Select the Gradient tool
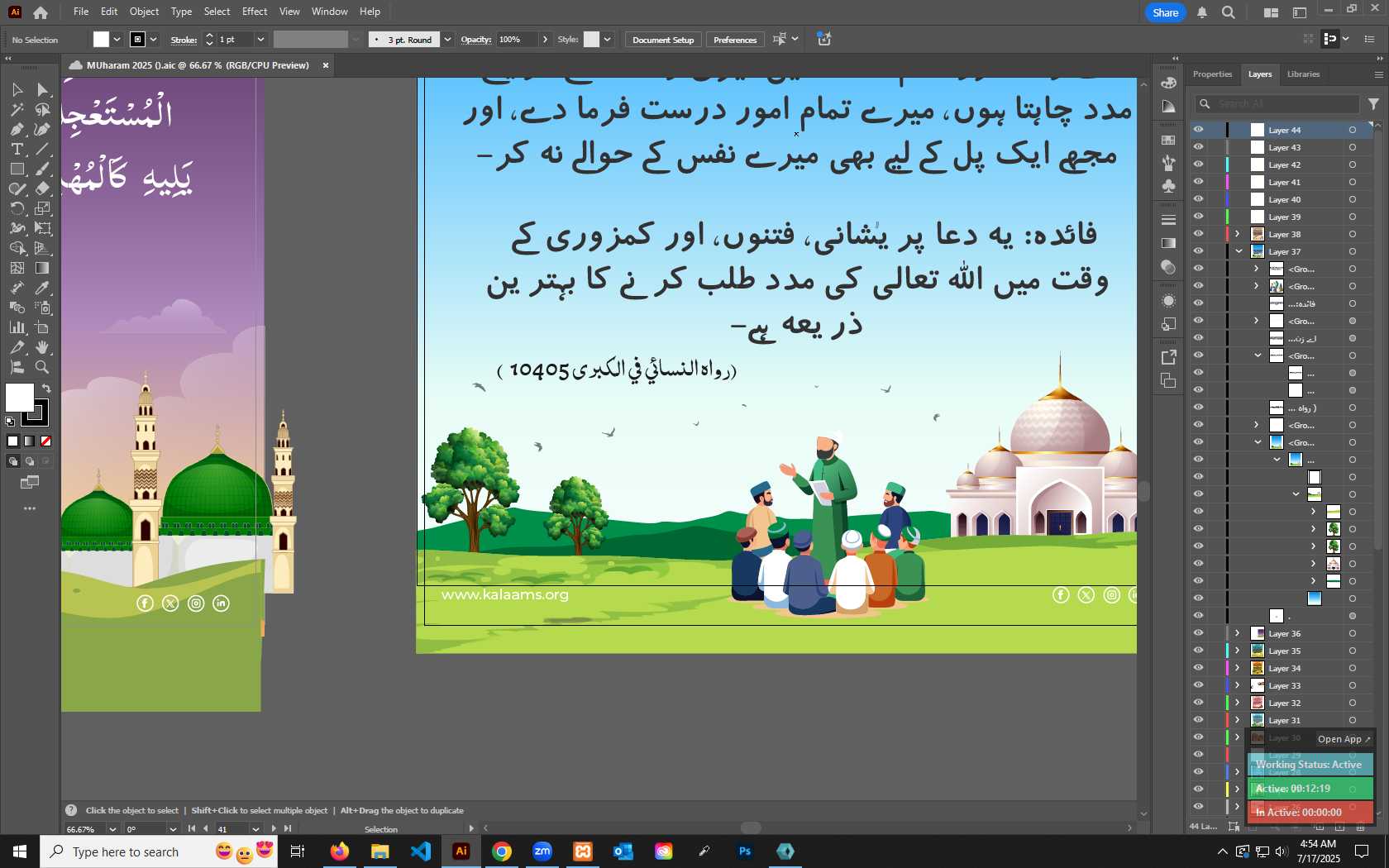This screenshot has height=868, width=1389. pos(43,268)
